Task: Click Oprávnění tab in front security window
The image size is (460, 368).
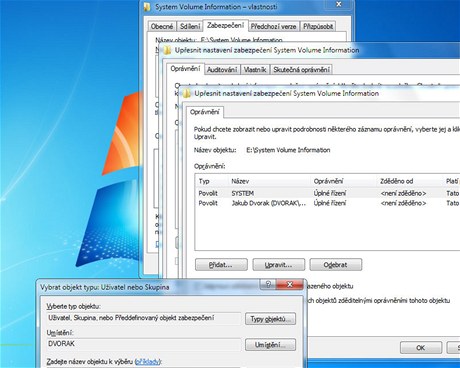Action: tap(205, 112)
